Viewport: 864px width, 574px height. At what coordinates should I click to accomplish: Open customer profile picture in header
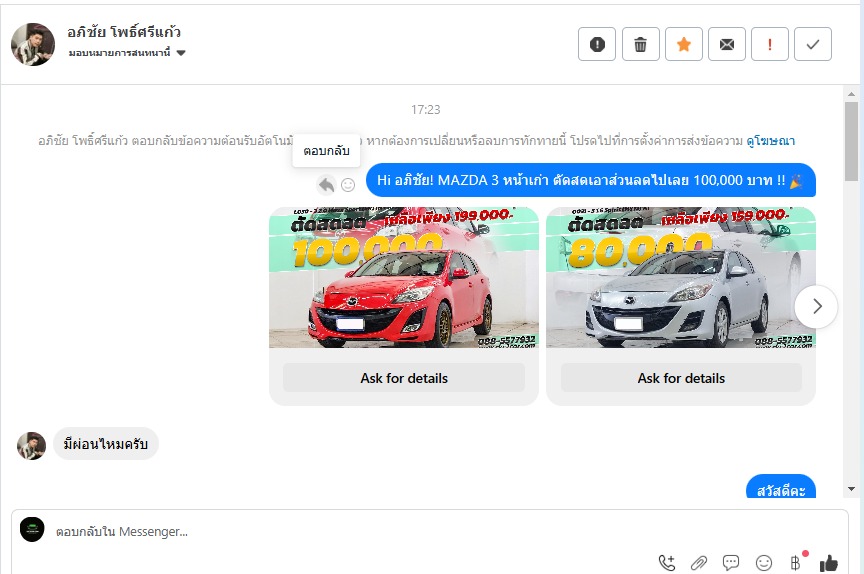(x=33, y=44)
